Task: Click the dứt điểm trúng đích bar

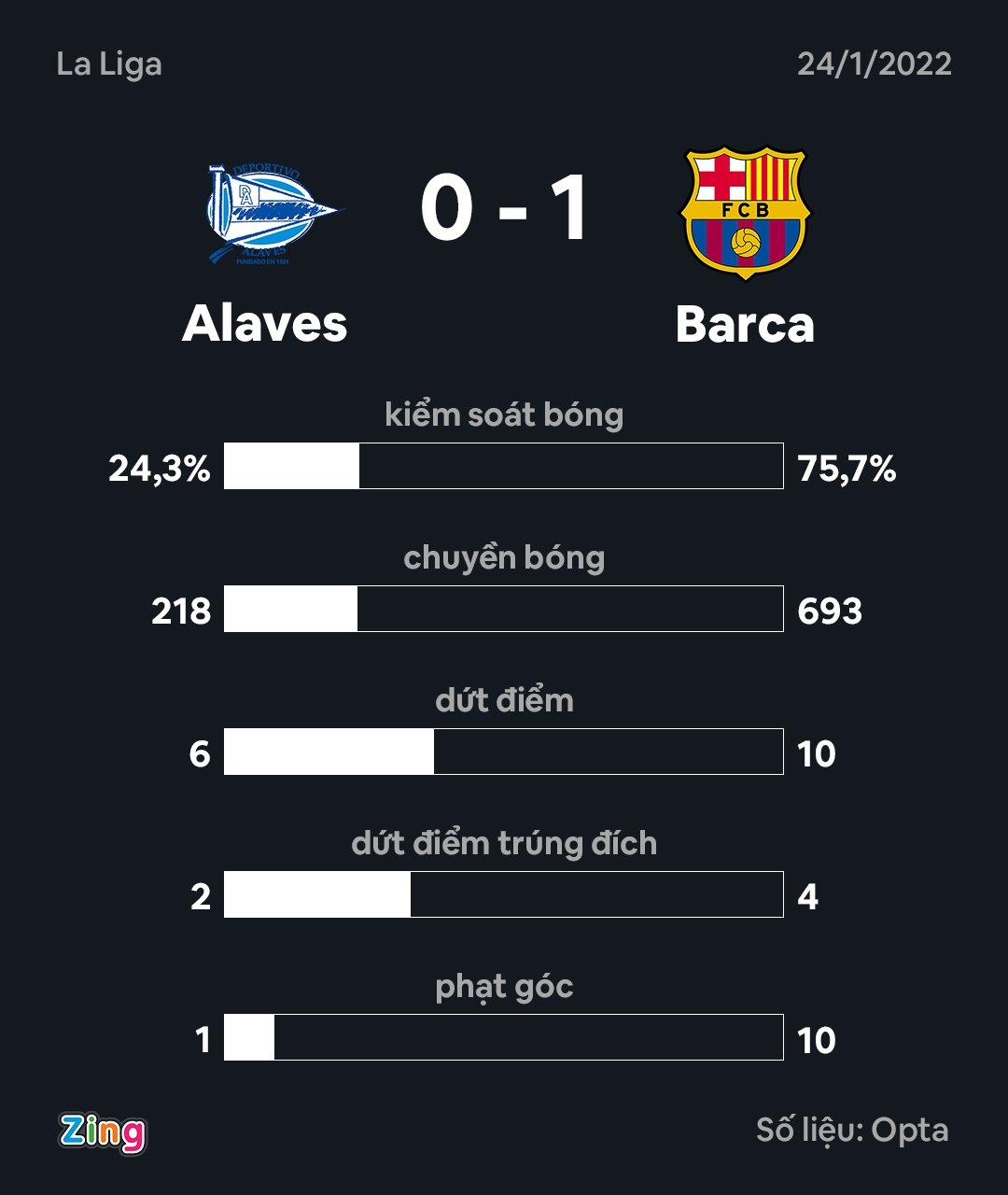Action: 503,894
